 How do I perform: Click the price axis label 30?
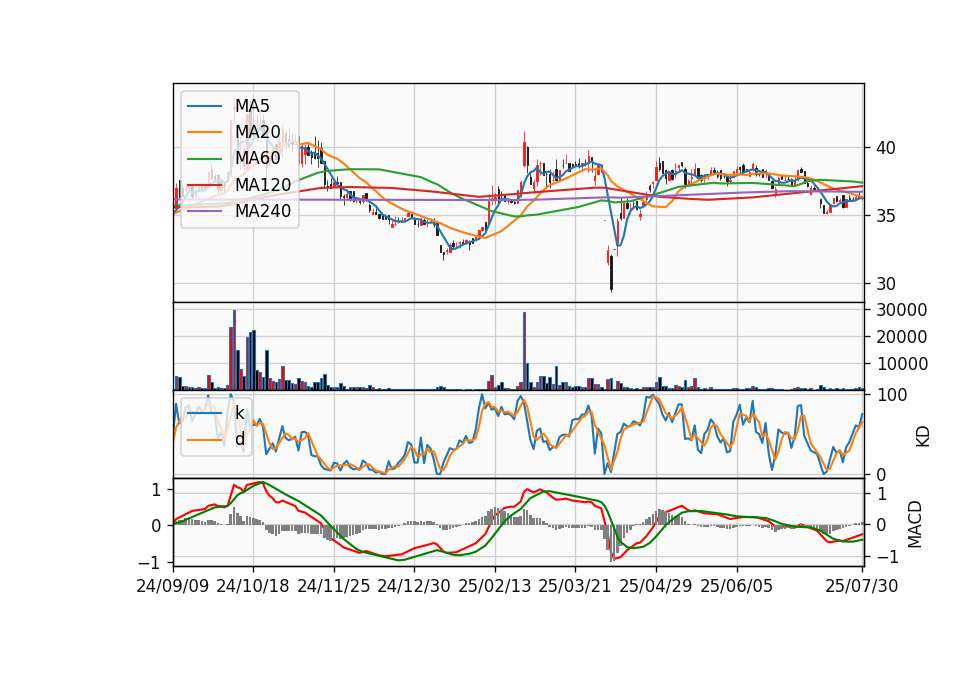click(x=886, y=284)
